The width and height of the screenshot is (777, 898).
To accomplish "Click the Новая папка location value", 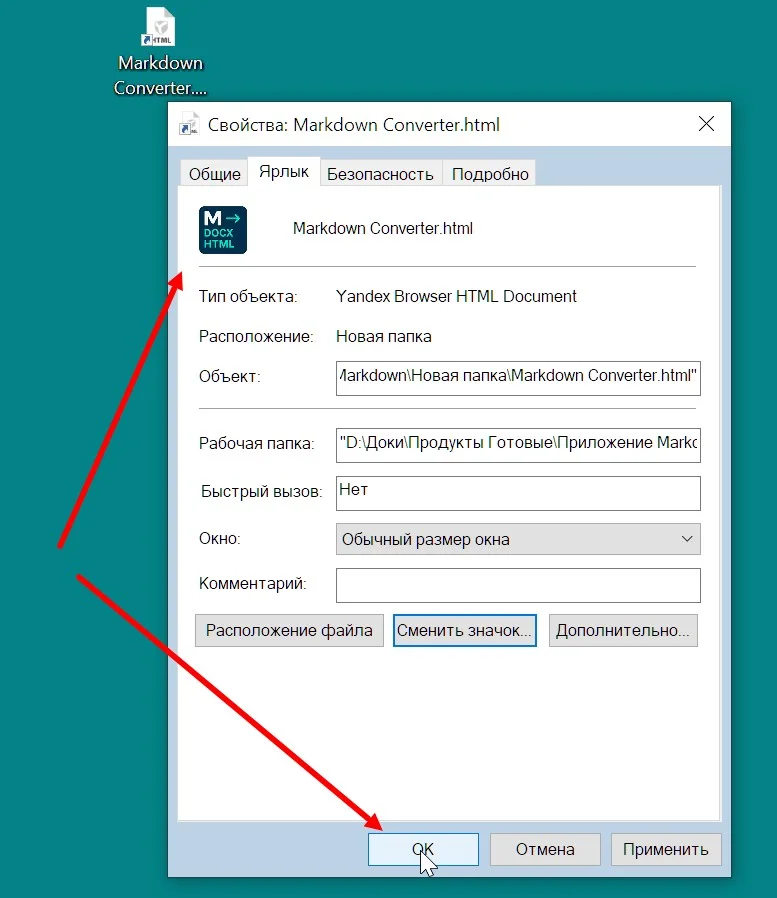I will (x=384, y=336).
